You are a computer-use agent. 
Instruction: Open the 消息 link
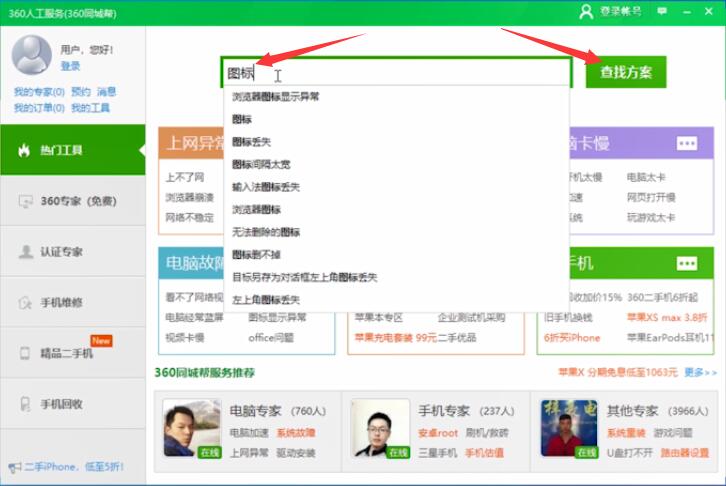pos(106,92)
